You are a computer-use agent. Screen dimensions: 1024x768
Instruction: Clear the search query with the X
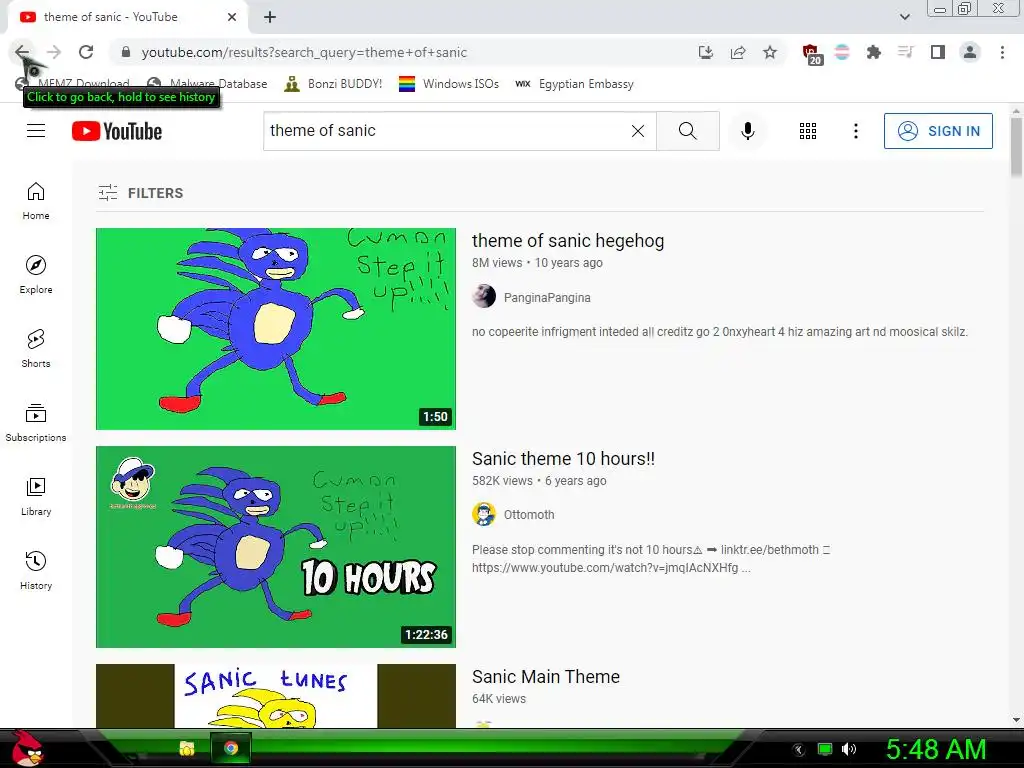(638, 131)
